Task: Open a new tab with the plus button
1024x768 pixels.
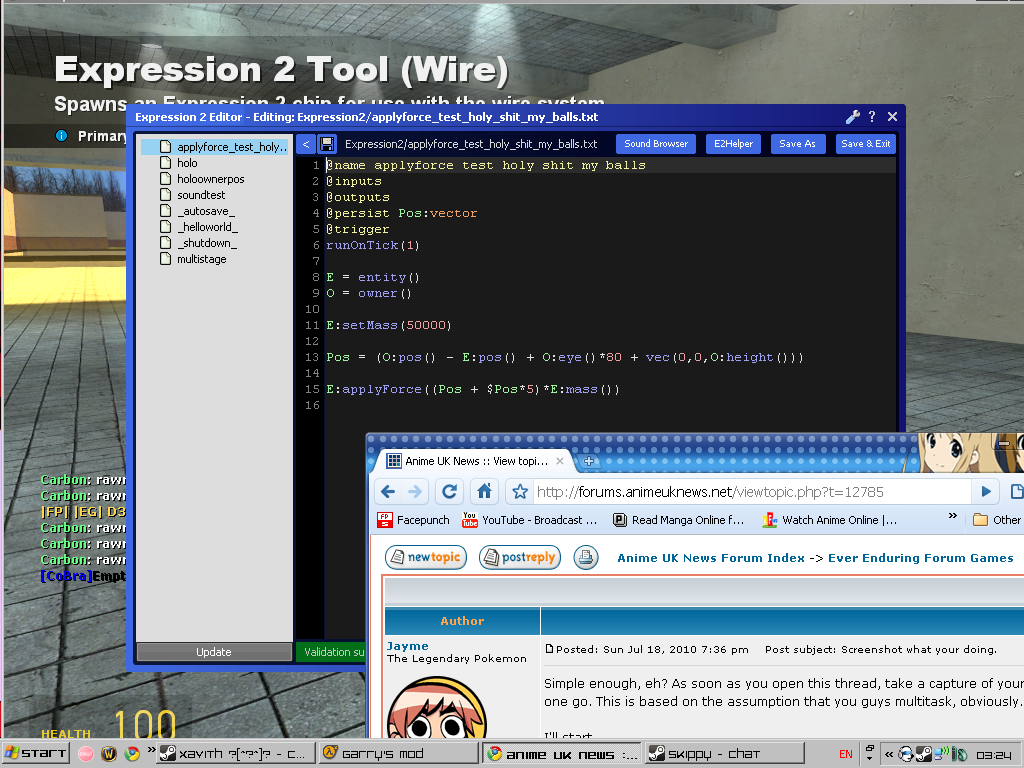Action: [588, 461]
